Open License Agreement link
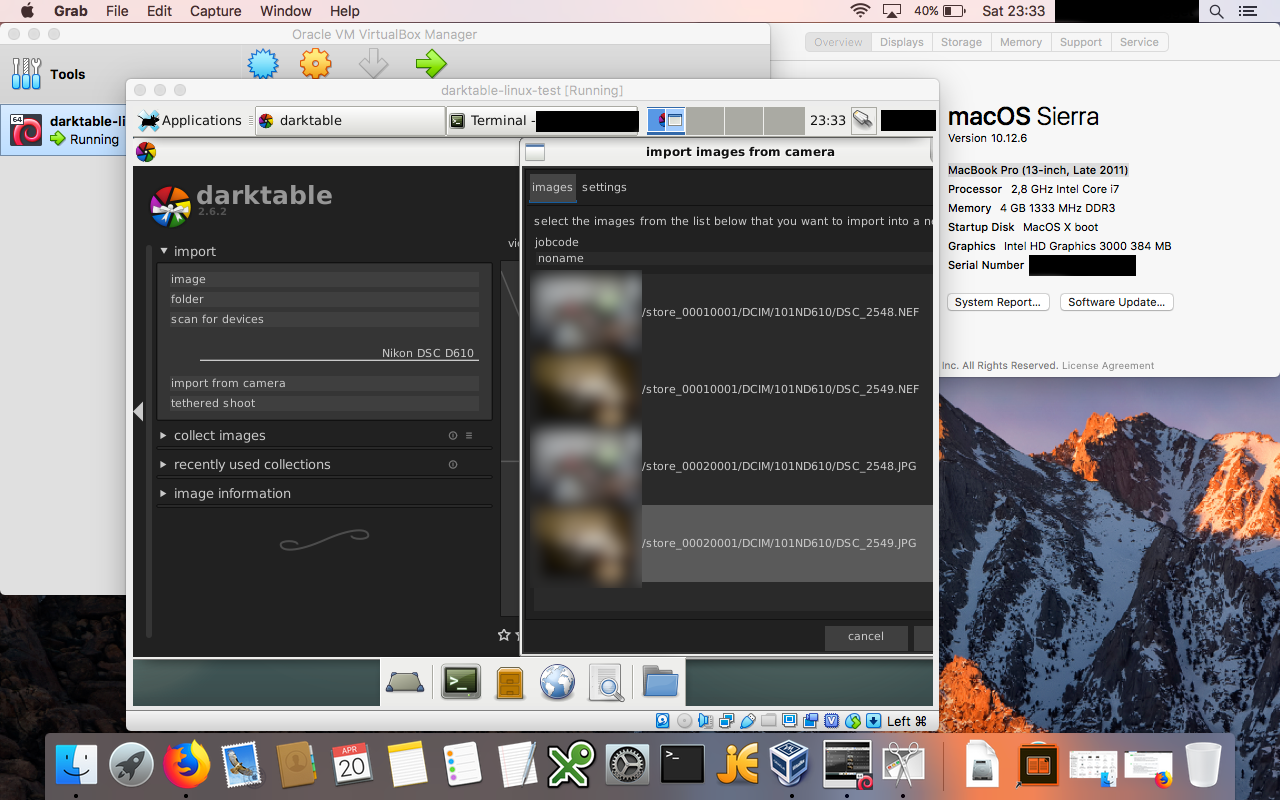 pos(1108,366)
